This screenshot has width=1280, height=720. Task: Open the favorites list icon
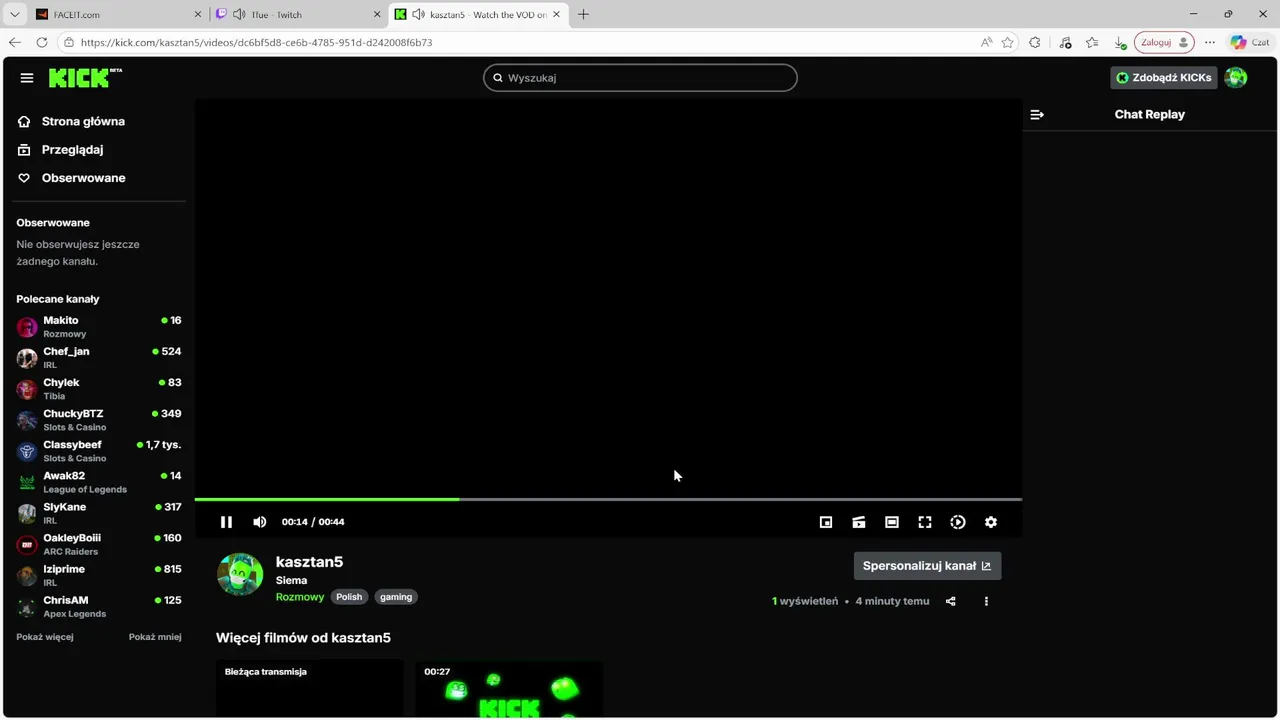[1092, 42]
